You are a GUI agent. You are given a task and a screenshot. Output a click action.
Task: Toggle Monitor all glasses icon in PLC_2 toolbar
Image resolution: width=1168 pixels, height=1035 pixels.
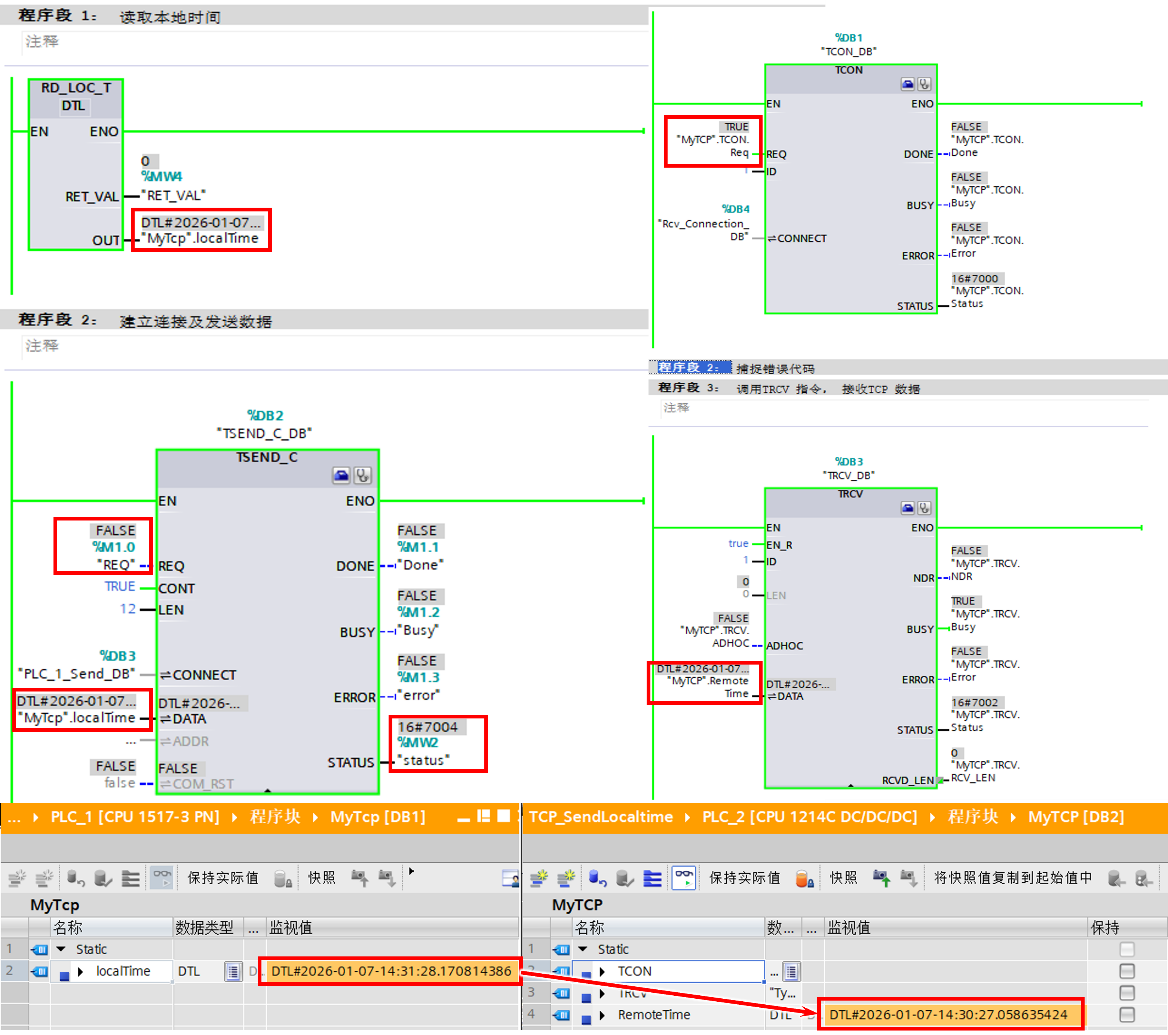tap(684, 877)
